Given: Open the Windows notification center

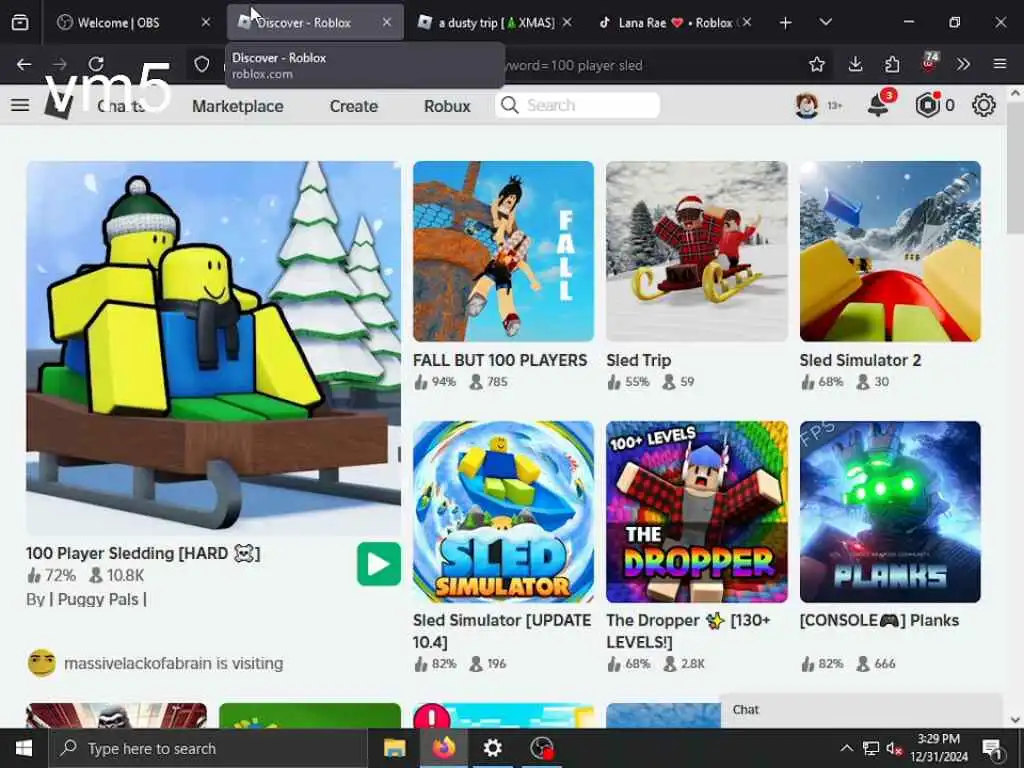Looking at the screenshot, I should pyautogui.click(x=992, y=748).
